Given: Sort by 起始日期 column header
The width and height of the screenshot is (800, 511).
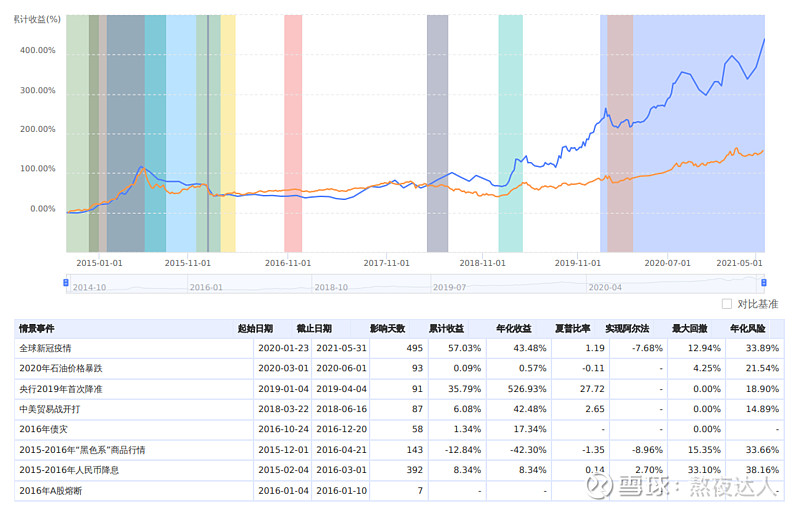Looking at the screenshot, I should pyautogui.click(x=255, y=328).
